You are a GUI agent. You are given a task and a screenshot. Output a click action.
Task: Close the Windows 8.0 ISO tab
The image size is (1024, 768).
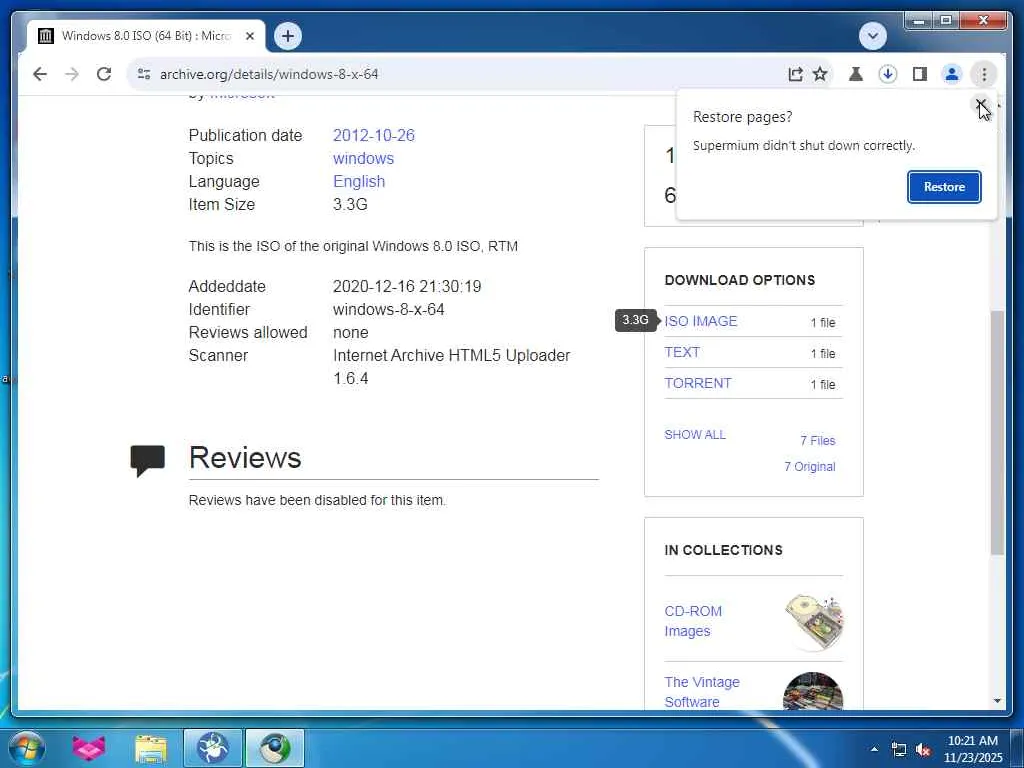(x=249, y=36)
